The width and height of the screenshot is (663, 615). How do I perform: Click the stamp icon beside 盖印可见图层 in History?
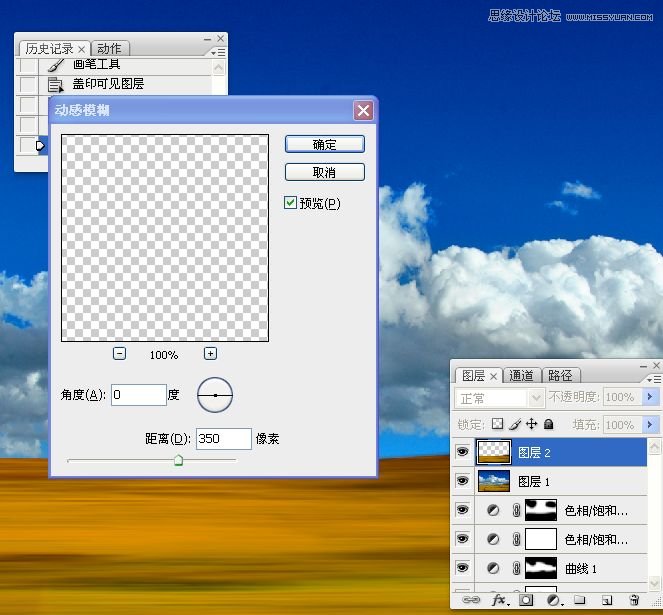[55, 85]
